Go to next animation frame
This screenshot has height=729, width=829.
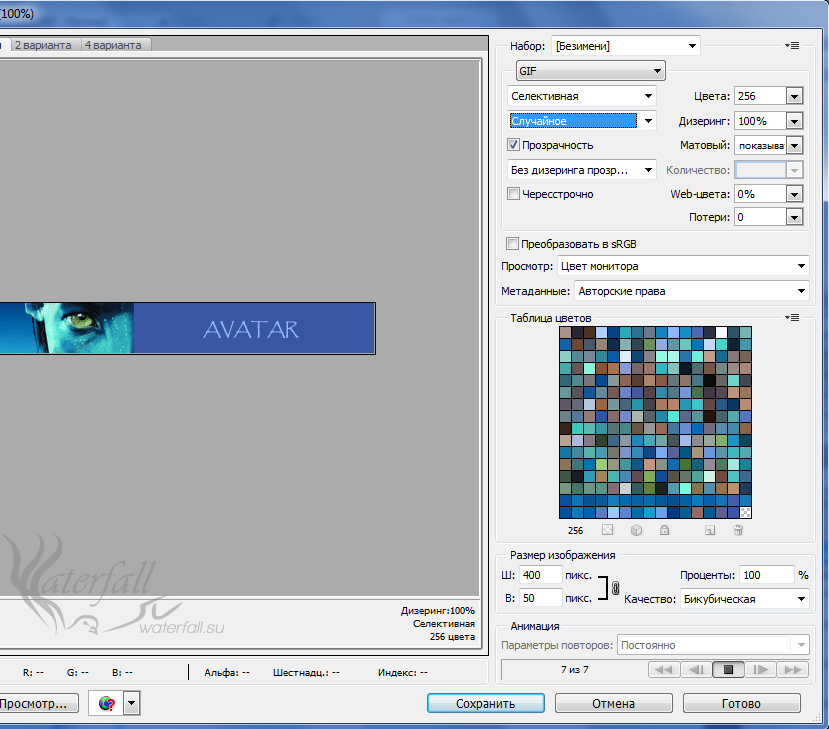click(x=760, y=670)
